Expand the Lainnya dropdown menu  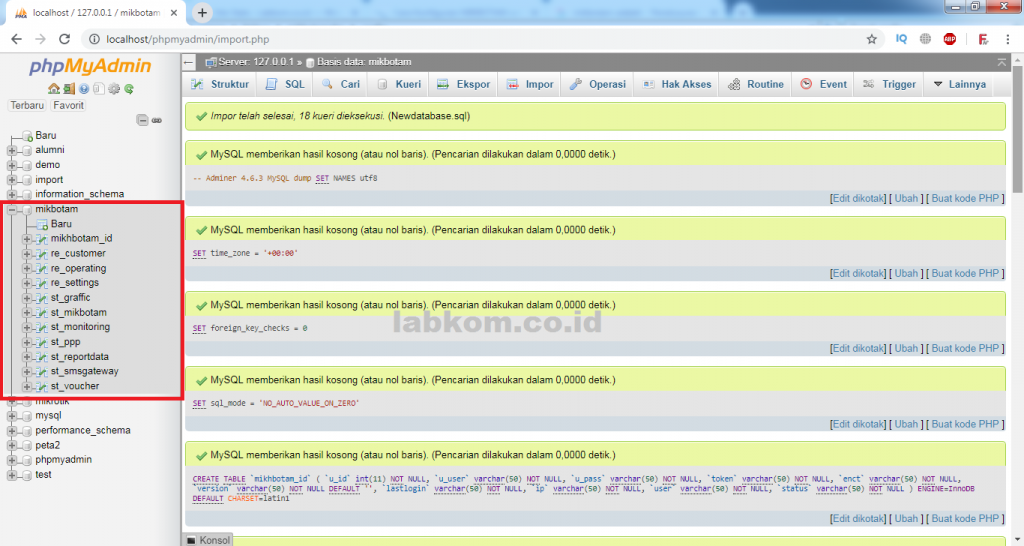click(959, 84)
